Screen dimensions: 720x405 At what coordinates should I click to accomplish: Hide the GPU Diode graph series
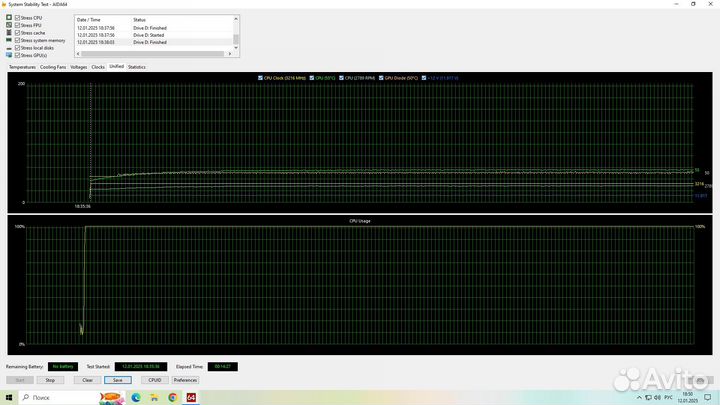382,77
